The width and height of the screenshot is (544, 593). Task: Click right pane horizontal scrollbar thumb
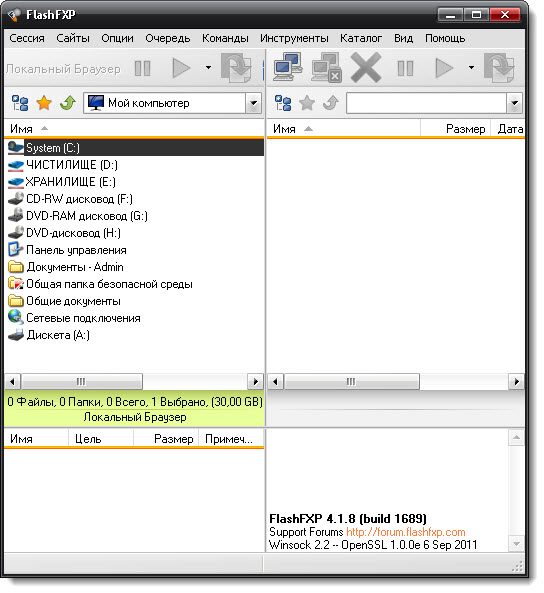pos(352,382)
